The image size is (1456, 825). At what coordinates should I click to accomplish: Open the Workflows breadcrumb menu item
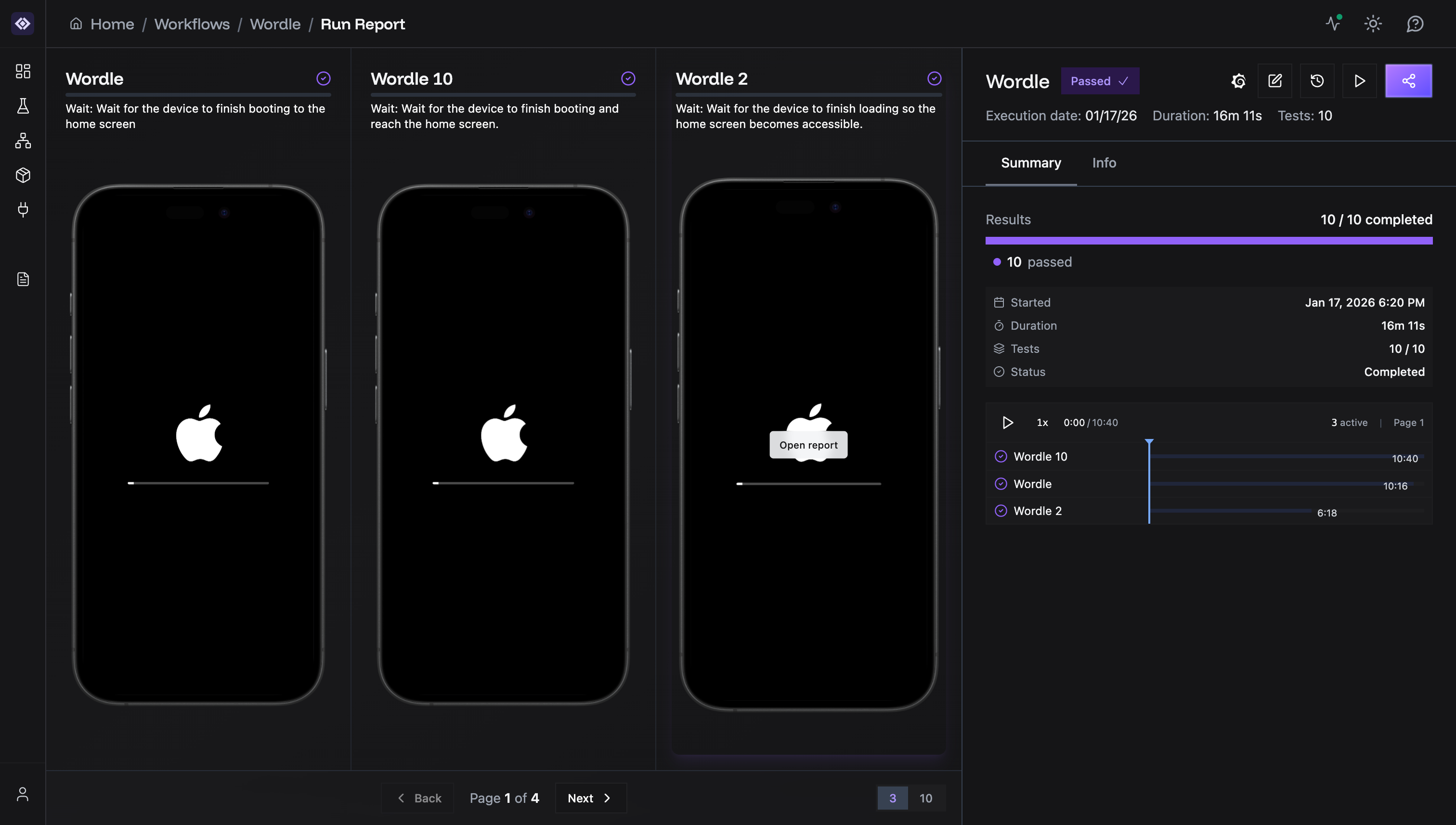coord(192,24)
